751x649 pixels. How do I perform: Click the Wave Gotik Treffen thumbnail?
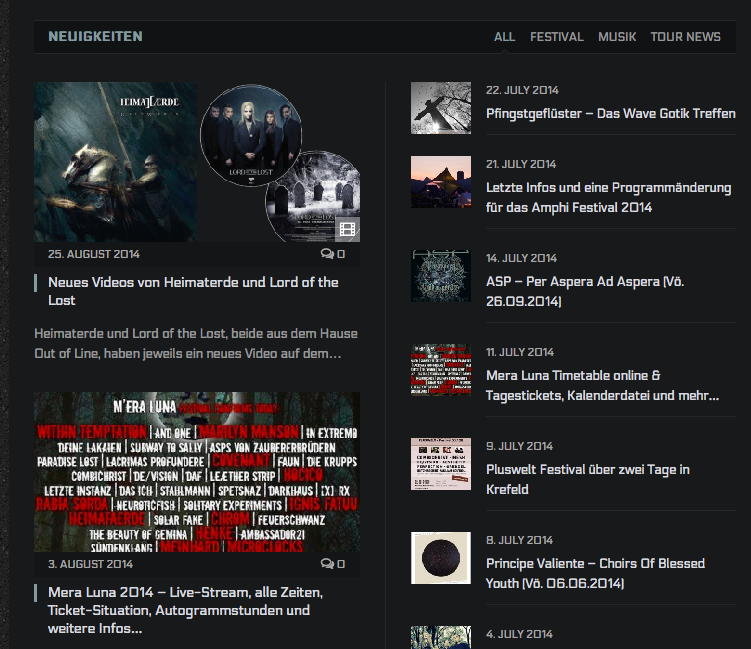[x=441, y=108]
